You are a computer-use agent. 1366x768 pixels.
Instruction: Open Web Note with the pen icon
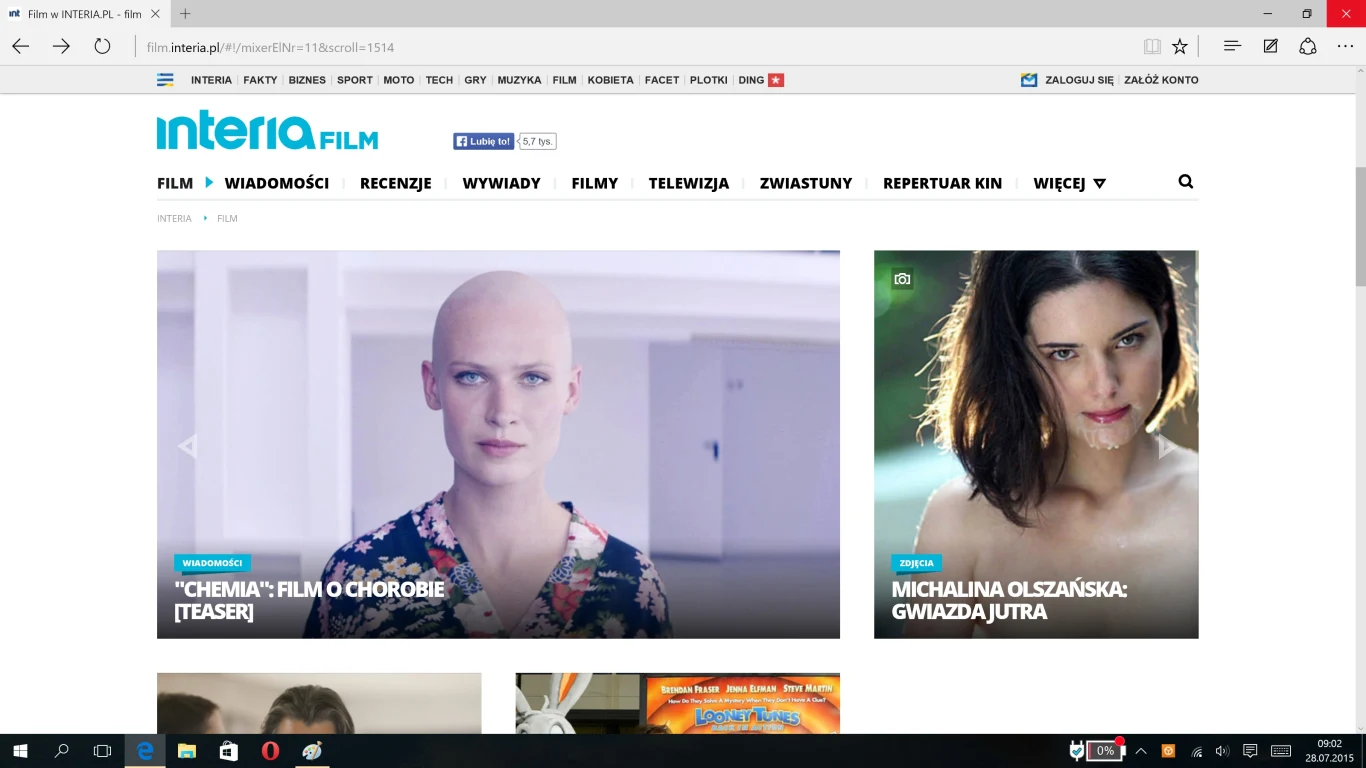tap(1269, 46)
